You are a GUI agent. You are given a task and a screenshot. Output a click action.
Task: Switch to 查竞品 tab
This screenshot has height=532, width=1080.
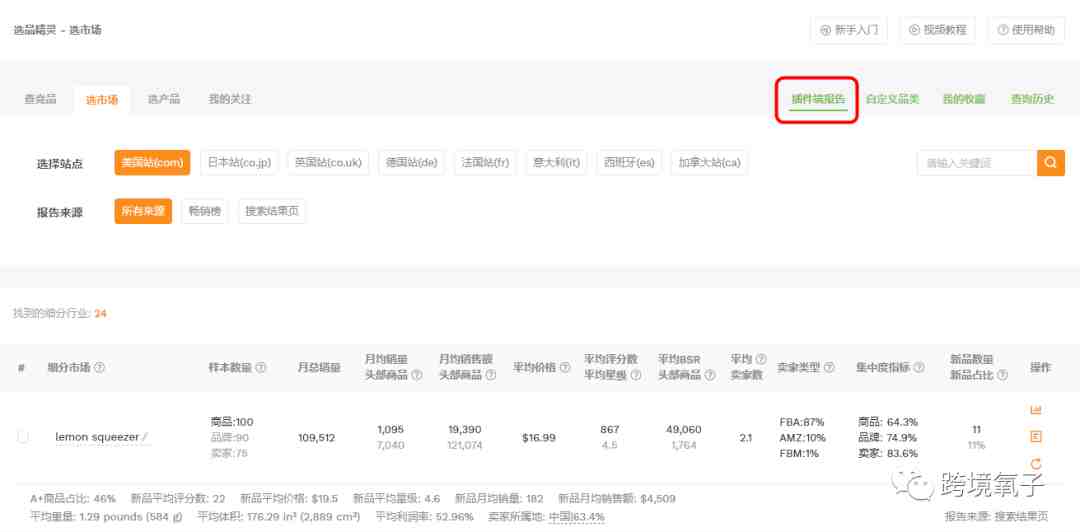coord(41,99)
